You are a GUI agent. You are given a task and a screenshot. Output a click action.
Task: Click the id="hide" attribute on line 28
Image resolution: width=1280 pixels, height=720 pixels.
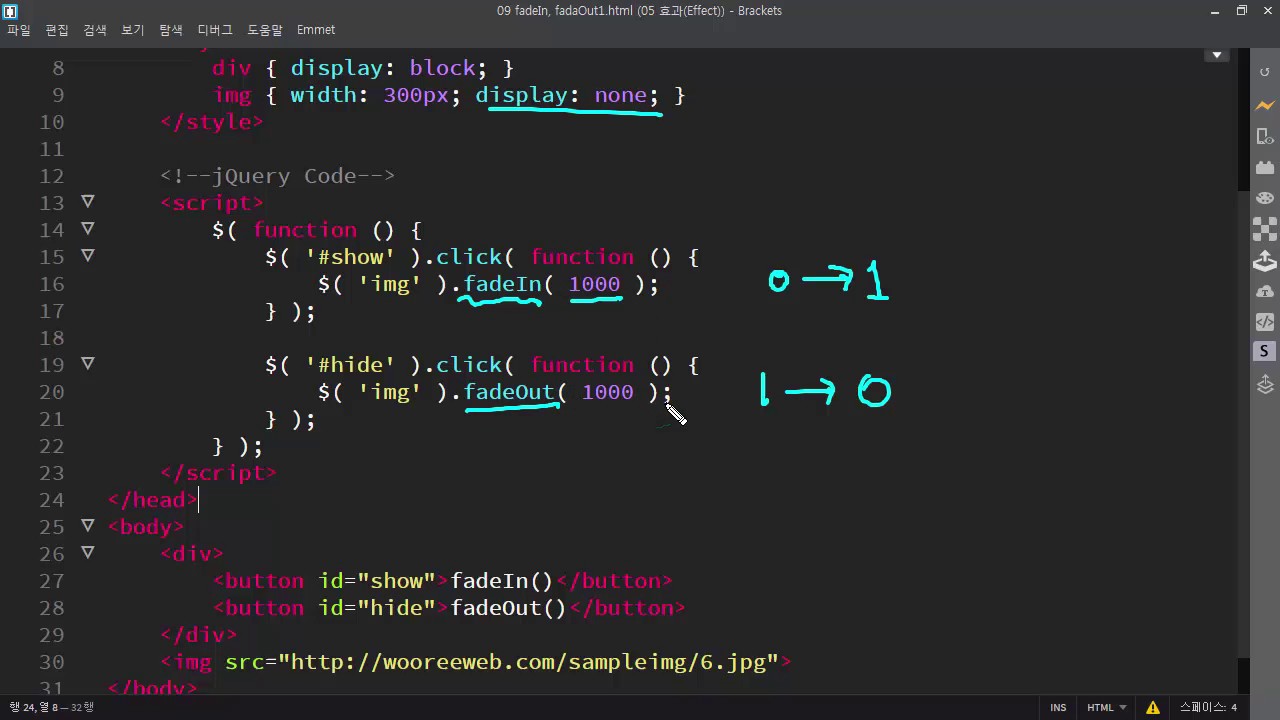point(377,608)
